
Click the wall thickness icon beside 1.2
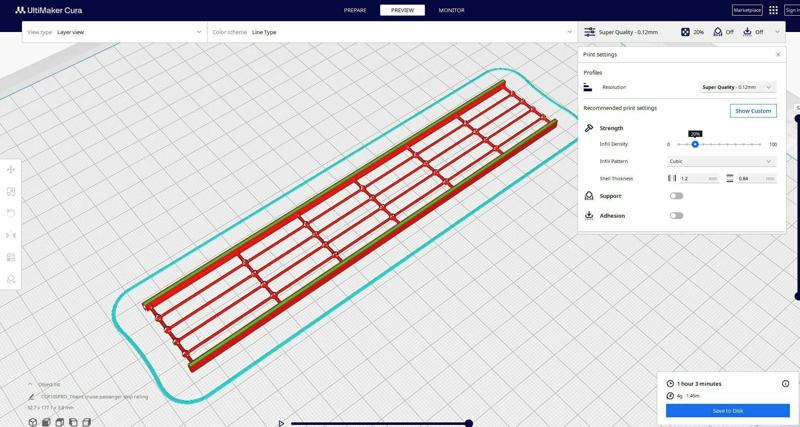coord(672,179)
